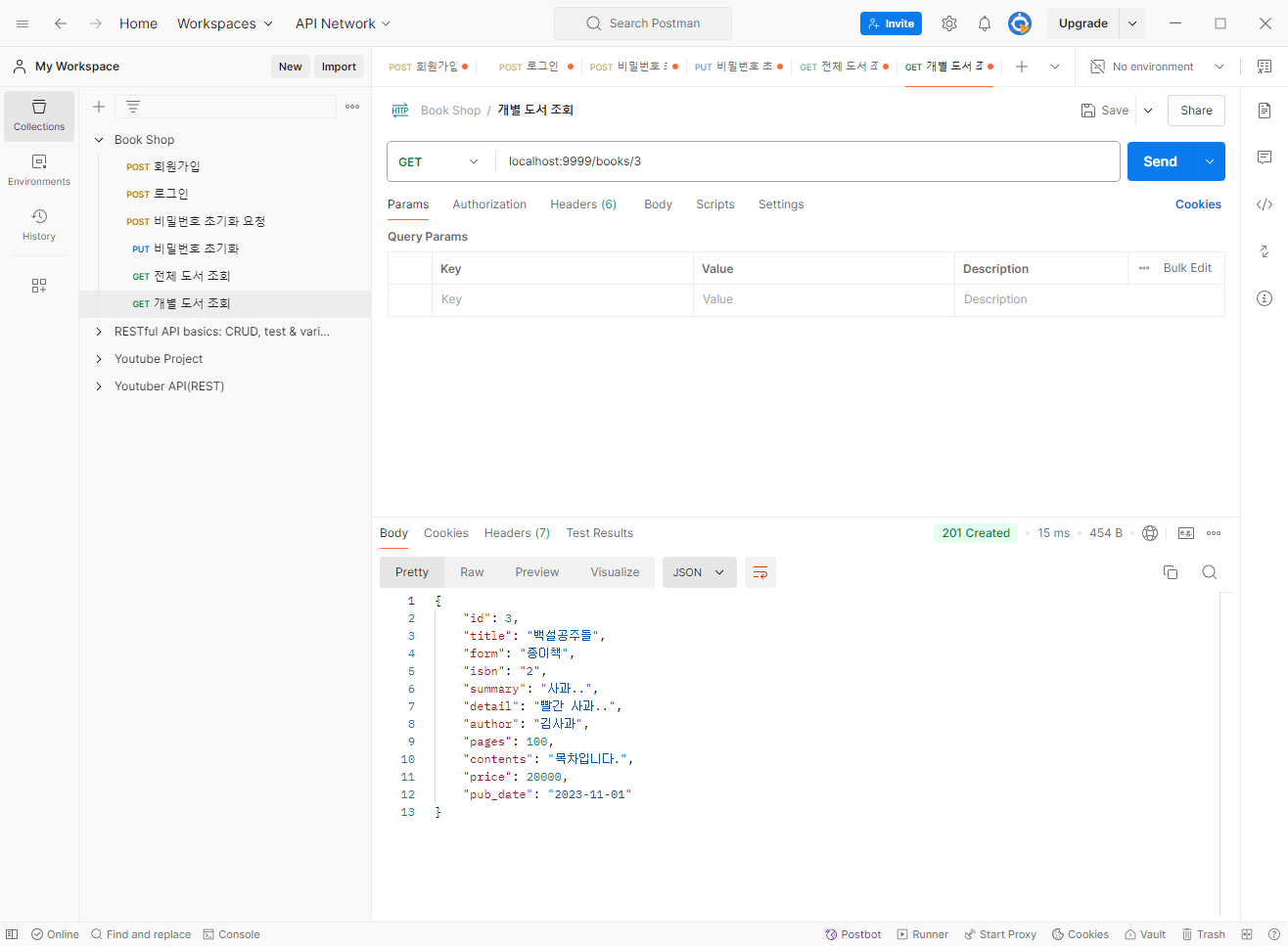Click the New button
The image size is (1288, 946).
(x=291, y=67)
